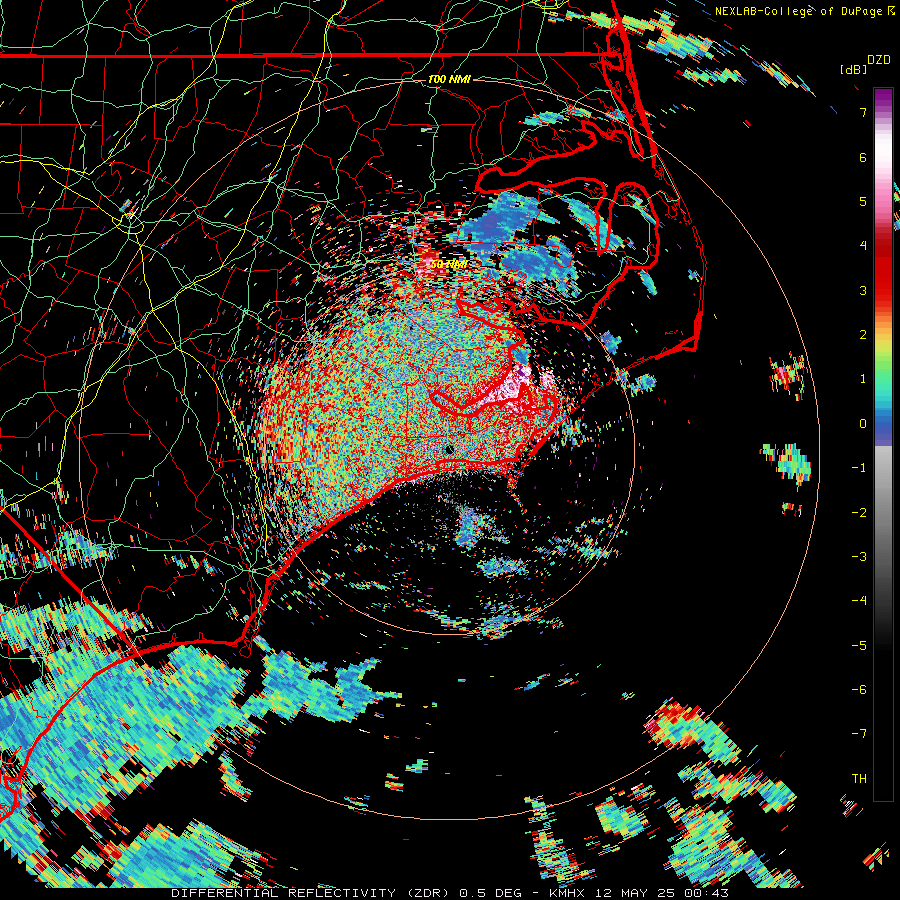900x900 pixels.
Task: Click the TH threshold label on the scale
Action: (x=859, y=779)
